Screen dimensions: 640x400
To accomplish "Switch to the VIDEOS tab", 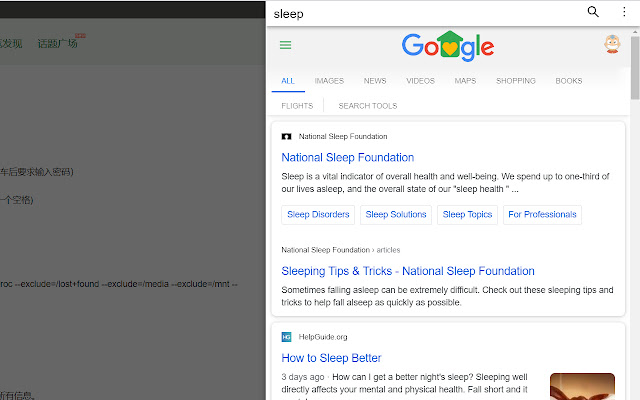I will tap(420, 81).
